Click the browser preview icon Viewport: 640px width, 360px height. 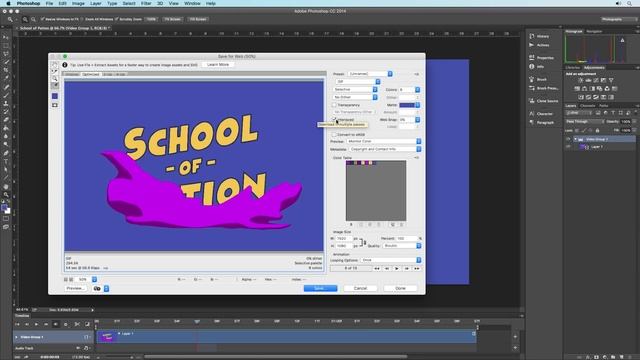97,289
